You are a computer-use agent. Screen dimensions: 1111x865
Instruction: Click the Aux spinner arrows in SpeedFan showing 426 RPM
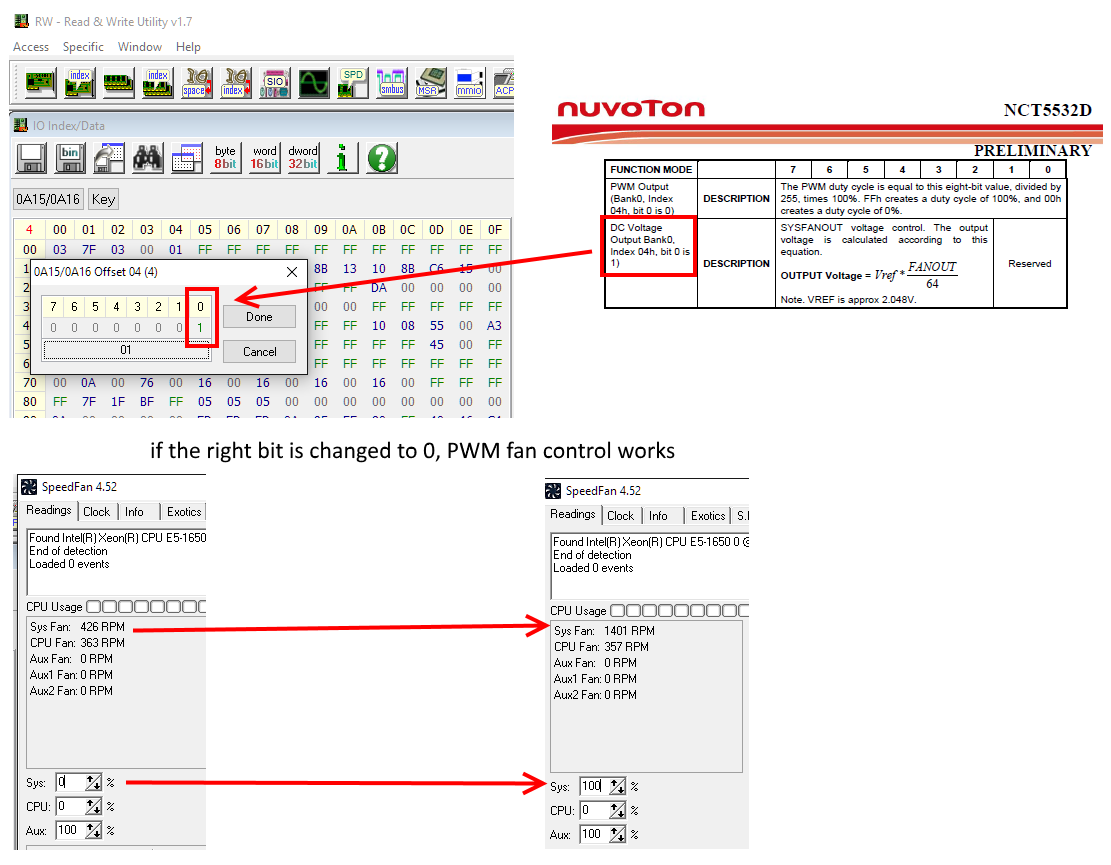[x=94, y=830]
